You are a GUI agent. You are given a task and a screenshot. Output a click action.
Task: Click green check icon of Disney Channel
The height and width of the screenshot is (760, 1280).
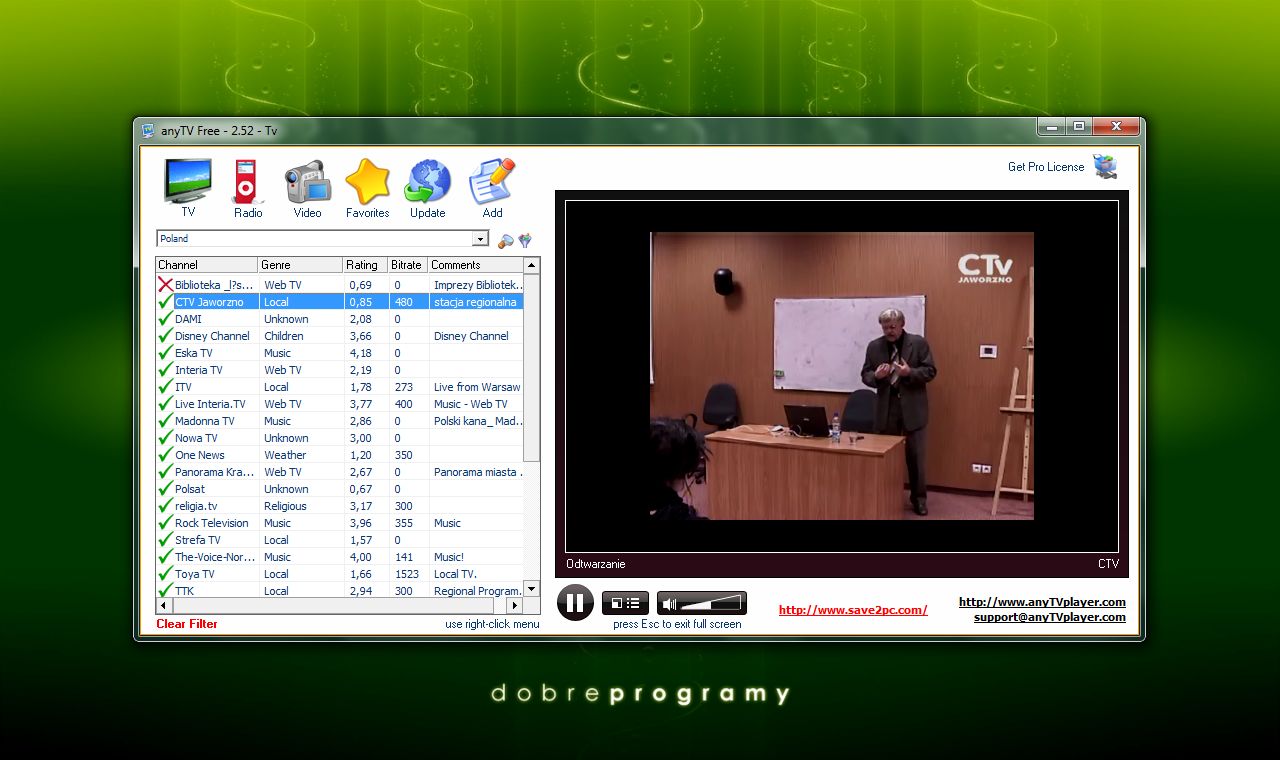165,336
